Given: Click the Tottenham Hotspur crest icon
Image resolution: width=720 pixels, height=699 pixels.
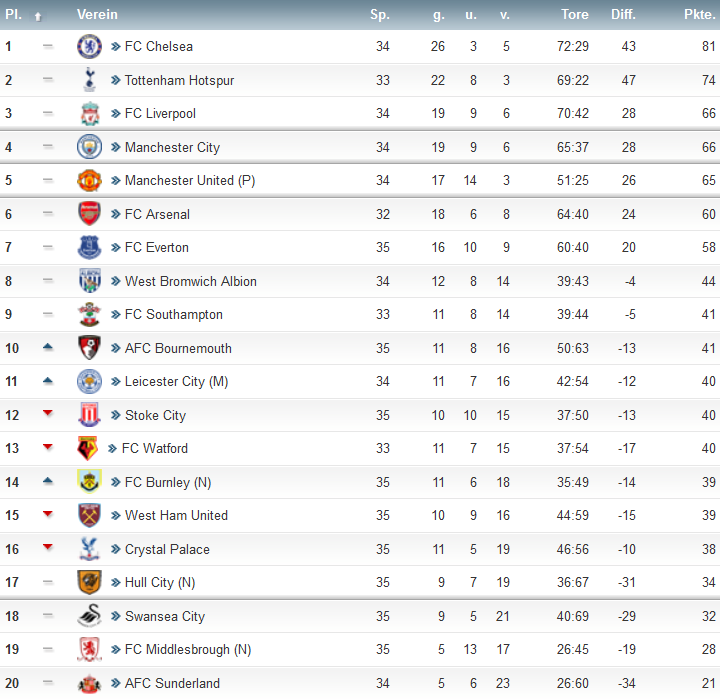Looking at the screenshot, I should [90, 80].
